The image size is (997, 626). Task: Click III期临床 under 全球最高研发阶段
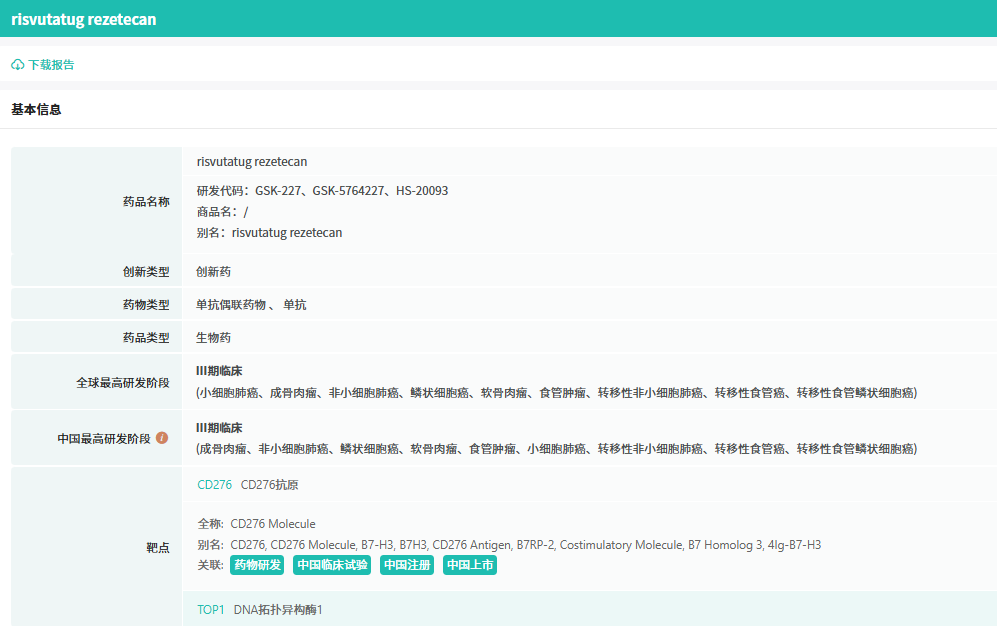(219, 371)
